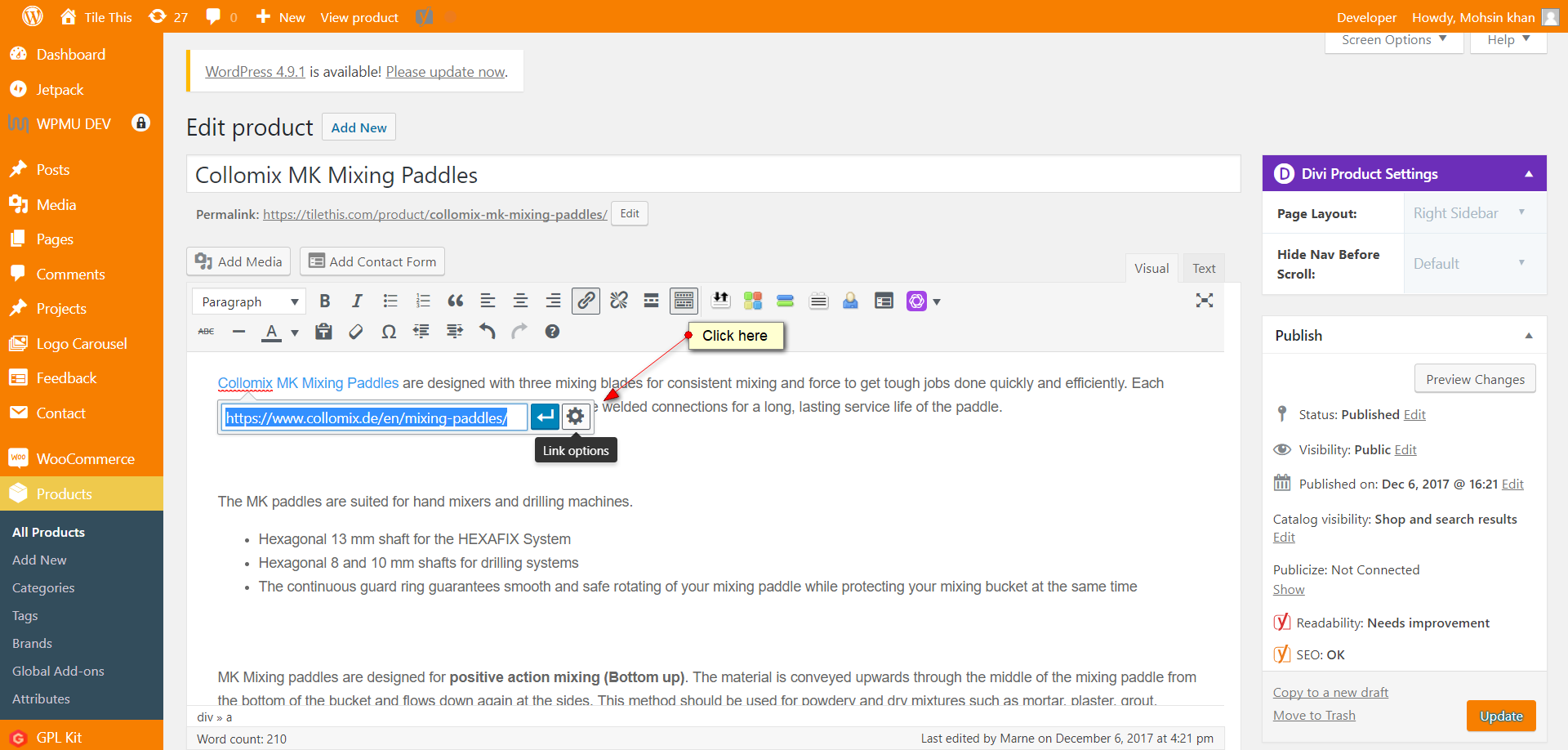Apply strikethrough formatting
This screenshot has height=750, width=1568.
pyautogui.click(x=206, y=332)
